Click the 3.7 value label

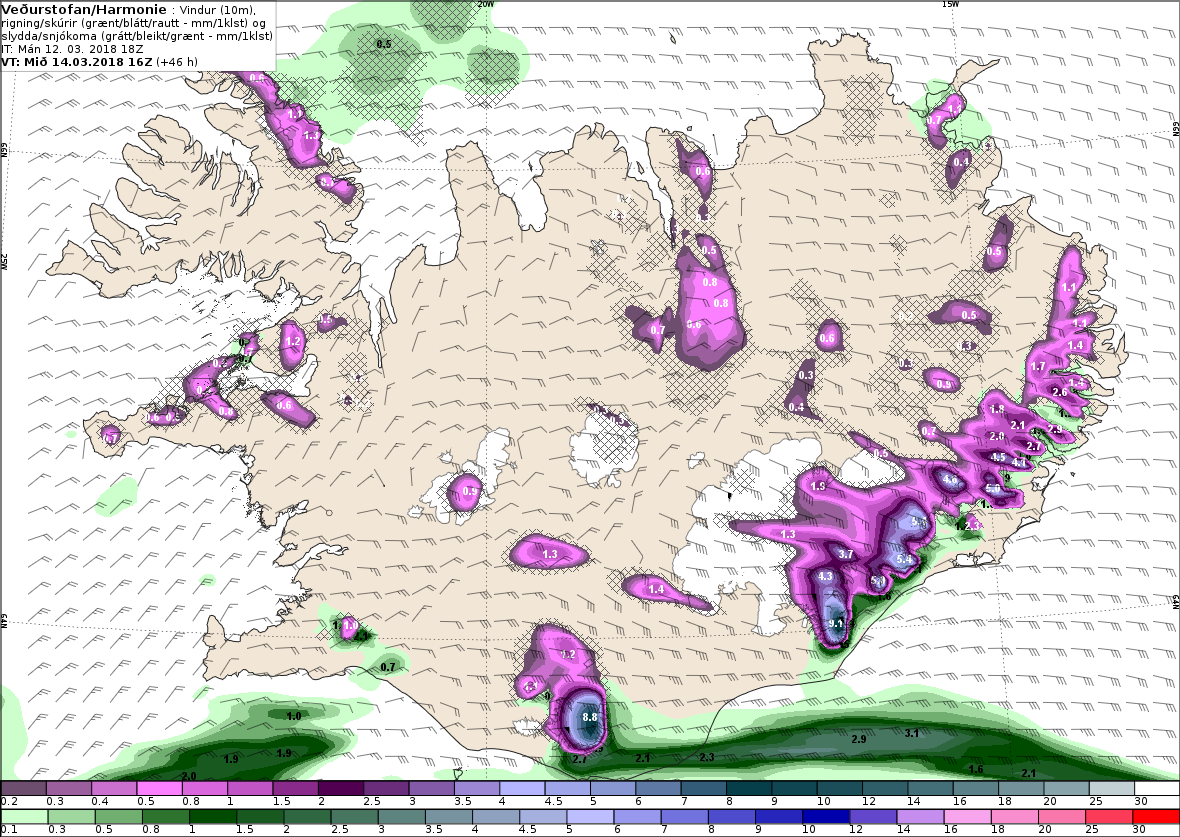(845, 554)
